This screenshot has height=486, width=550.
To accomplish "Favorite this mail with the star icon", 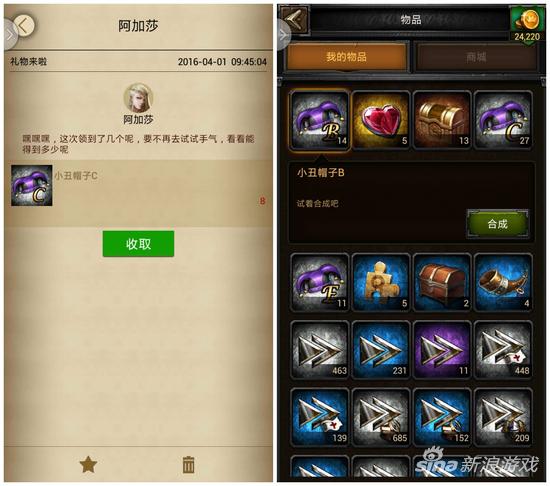I will pyautogui.click(x=88, y=465).
